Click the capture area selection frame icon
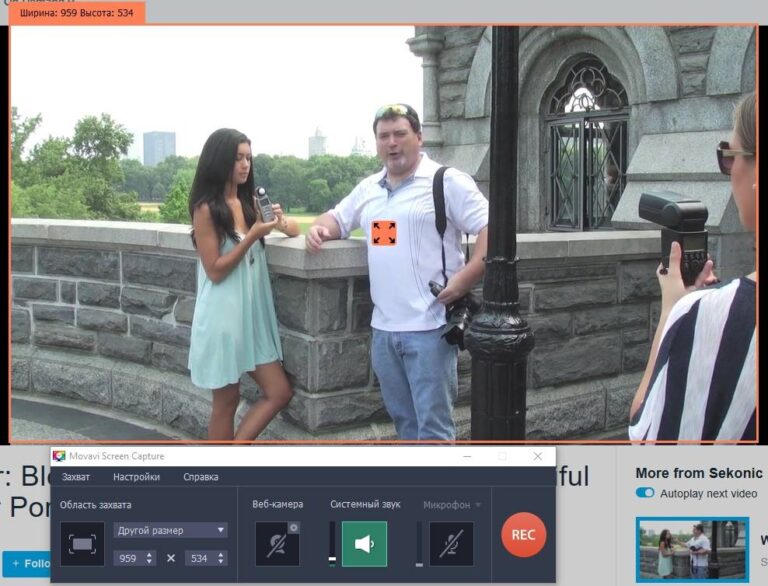The height and width of the screenshot is (586, 768). (82, 544)
